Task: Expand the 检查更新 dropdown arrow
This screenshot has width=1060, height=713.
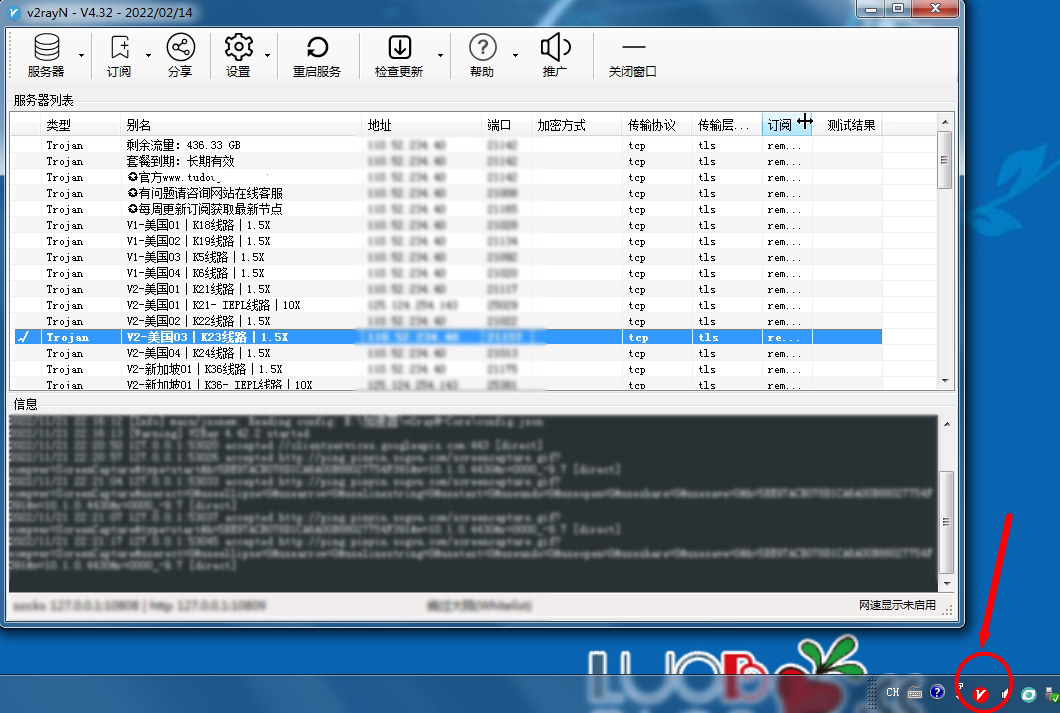Action: pyautogui.click(x=440, y=55)
